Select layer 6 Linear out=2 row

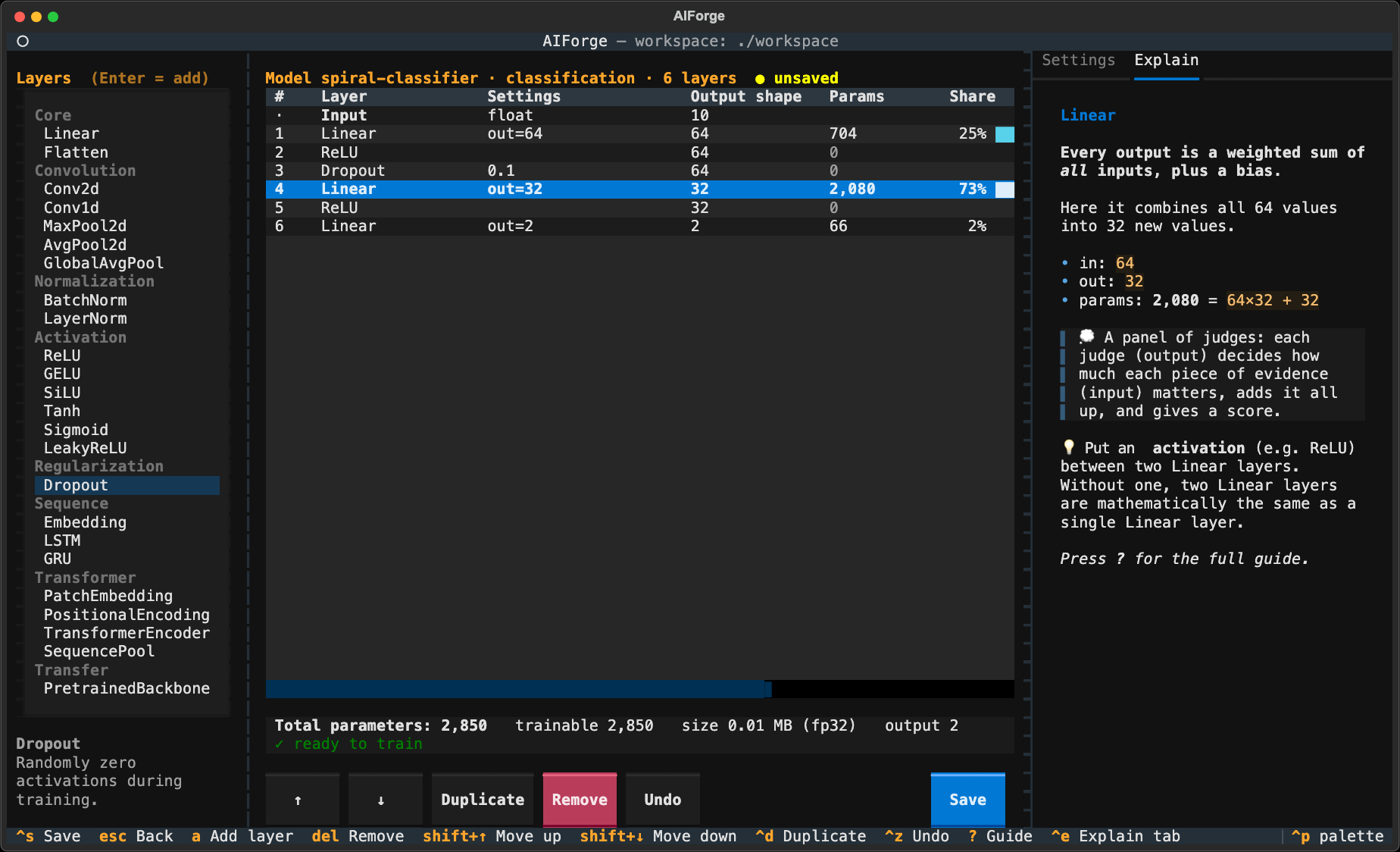(x=640, y=226)
